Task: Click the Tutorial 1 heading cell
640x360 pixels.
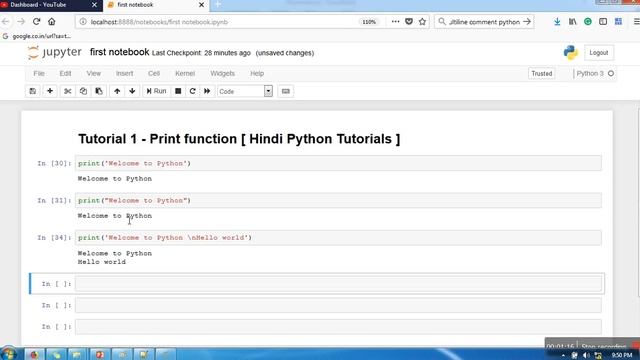Action: coord(239,139)
